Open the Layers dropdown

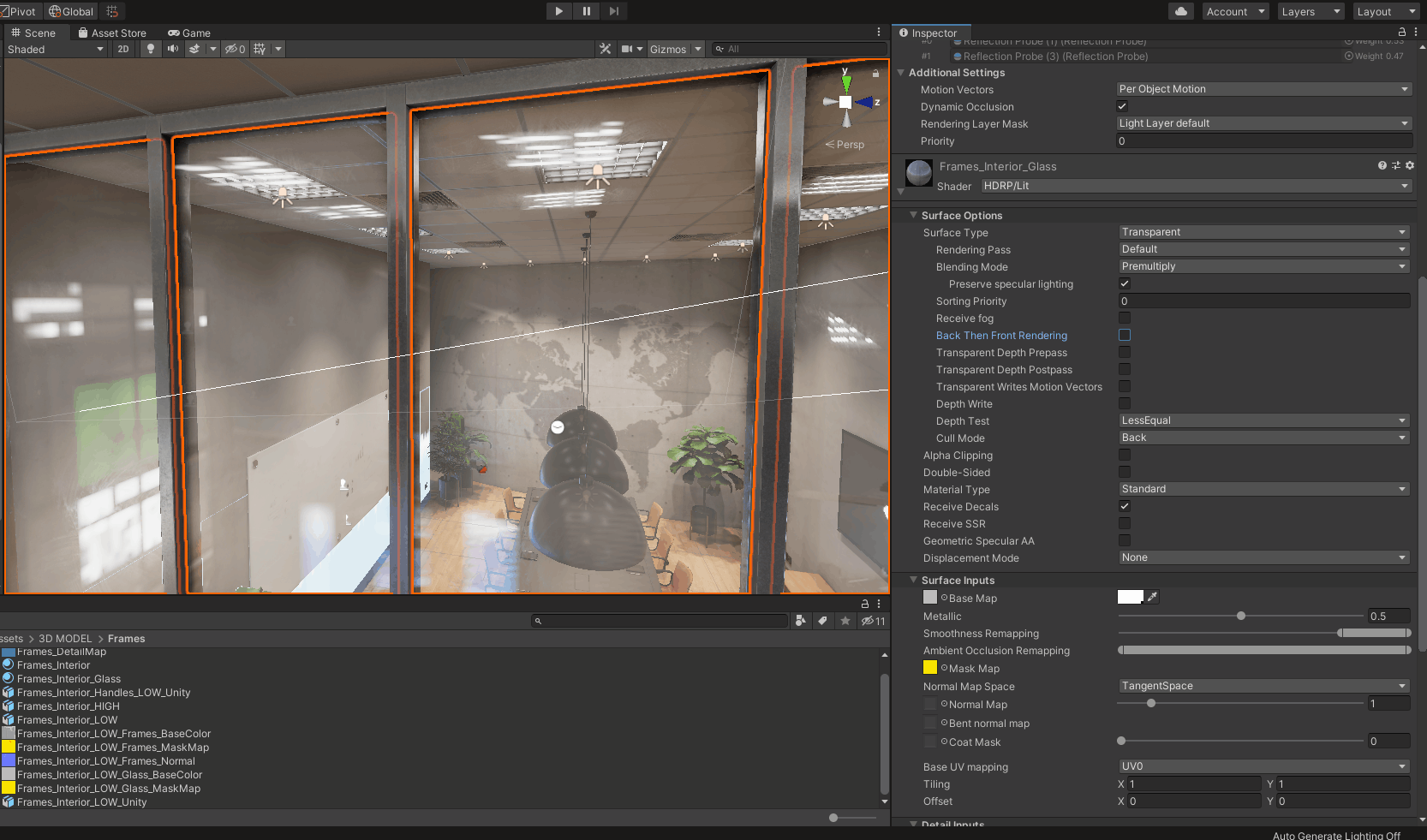(1311, 11)
